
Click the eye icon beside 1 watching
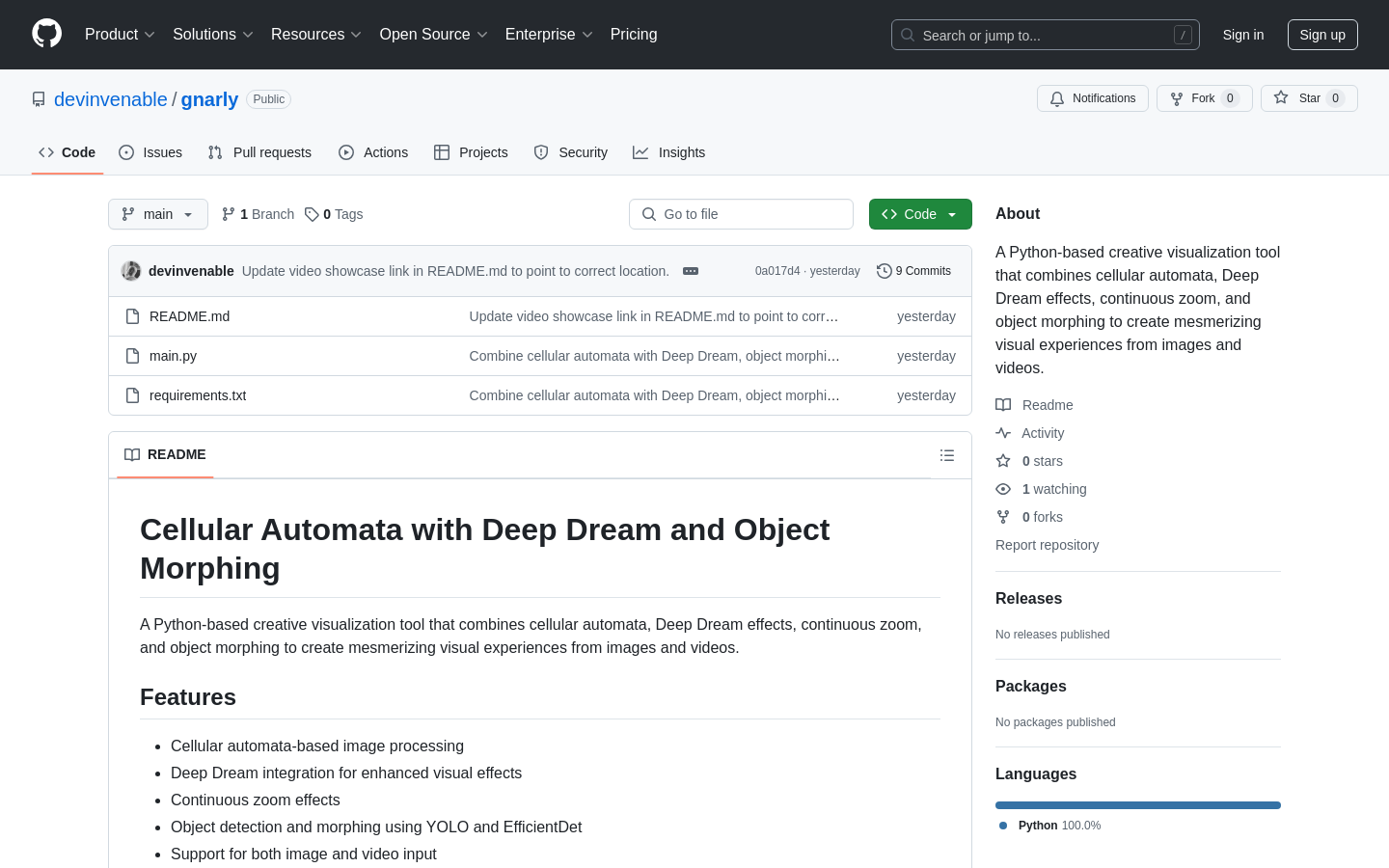pos(1003,489)
